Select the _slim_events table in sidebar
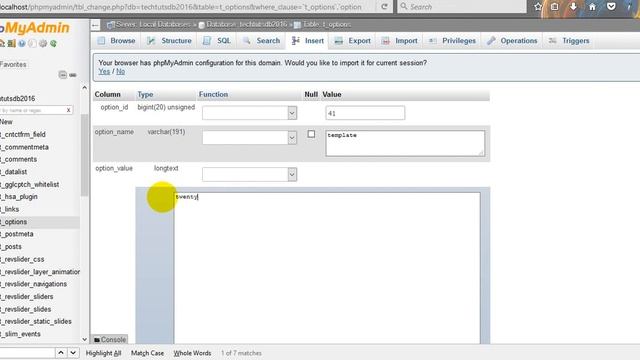Image resolution: width=640 pixels, height=360 pixels. pyautogui.click(x=20, y=334)
